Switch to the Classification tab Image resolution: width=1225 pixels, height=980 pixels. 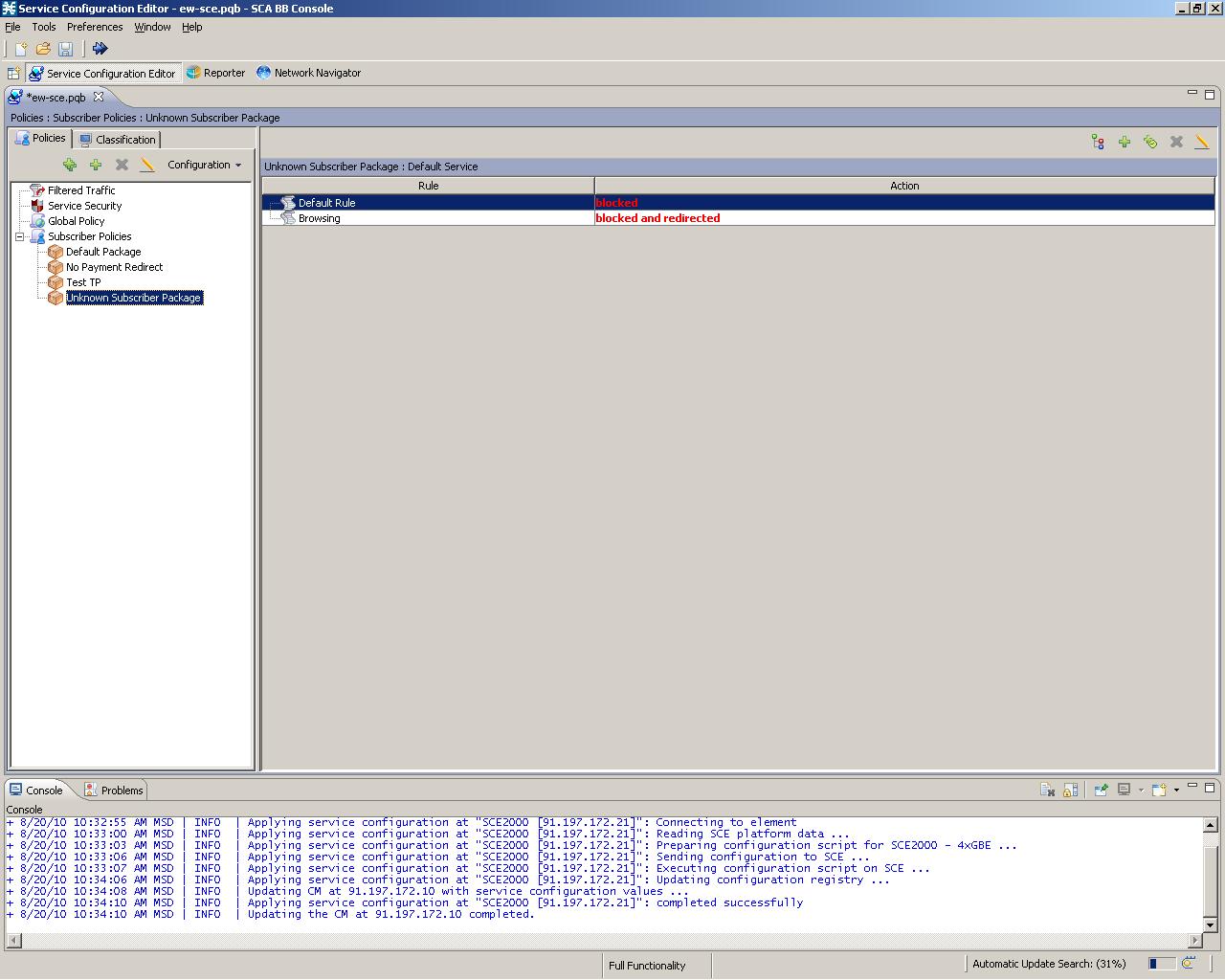pos(117,140)
